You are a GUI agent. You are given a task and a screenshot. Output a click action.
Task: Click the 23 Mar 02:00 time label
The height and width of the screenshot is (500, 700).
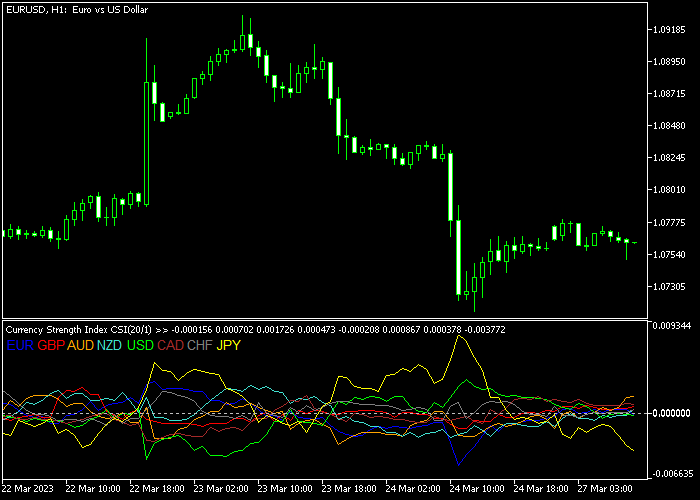221,489
